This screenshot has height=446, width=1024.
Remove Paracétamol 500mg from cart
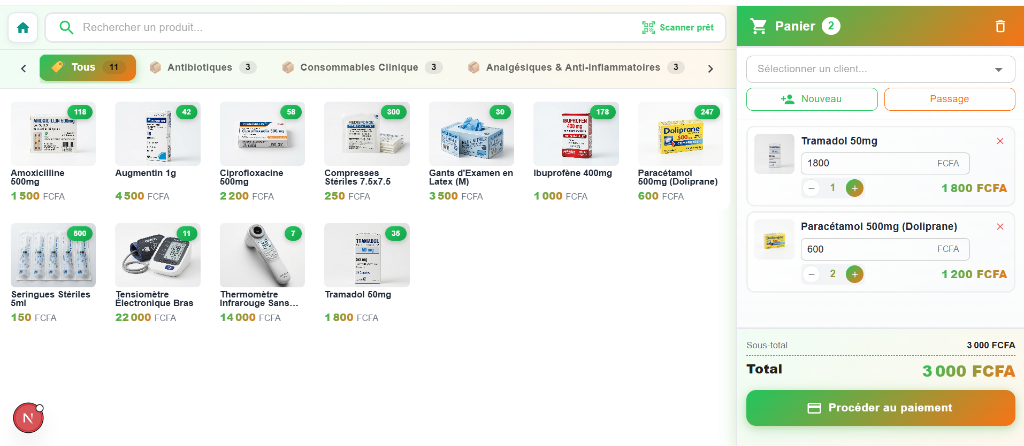(x=1000, y=227)
